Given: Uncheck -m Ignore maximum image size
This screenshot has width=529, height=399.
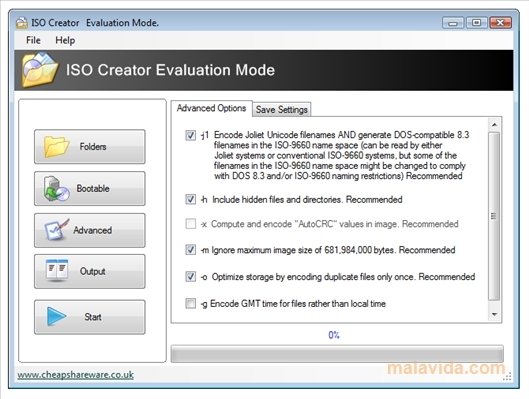Looking at the screenshot, I should tap(191, 250).
